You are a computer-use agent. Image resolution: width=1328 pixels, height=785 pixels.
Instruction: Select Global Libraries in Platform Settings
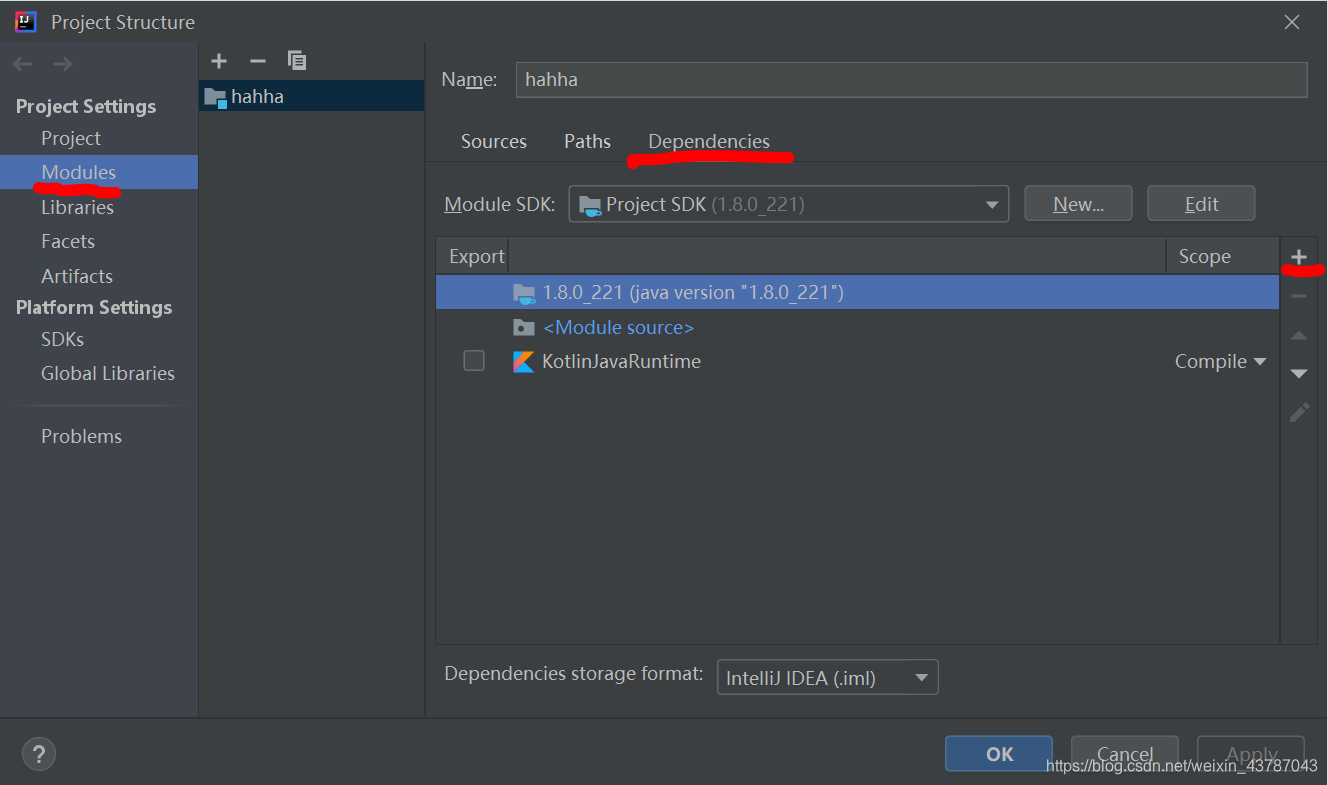pos(108,373)
